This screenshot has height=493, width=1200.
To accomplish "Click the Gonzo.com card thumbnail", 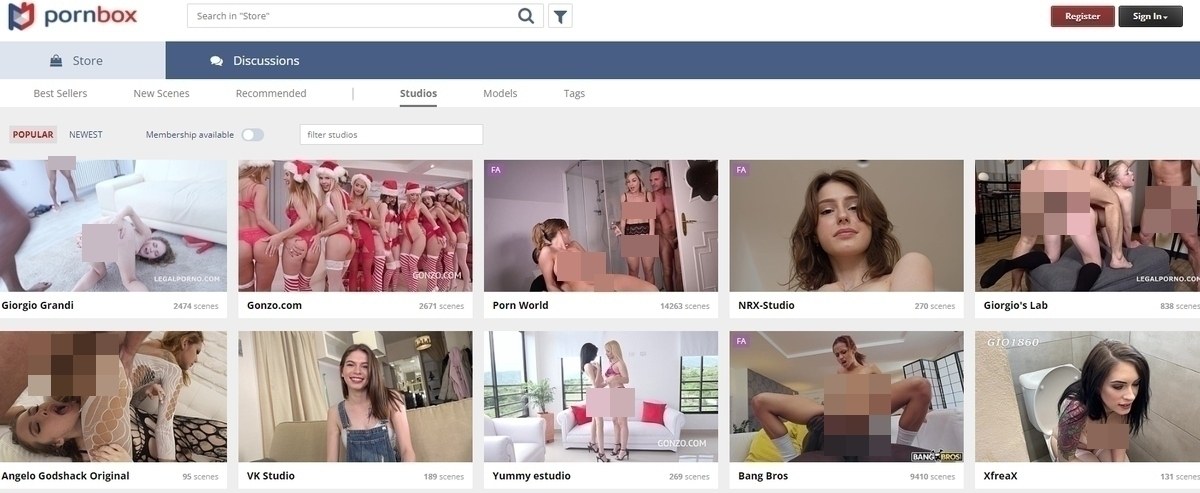I will pos(355,226).
